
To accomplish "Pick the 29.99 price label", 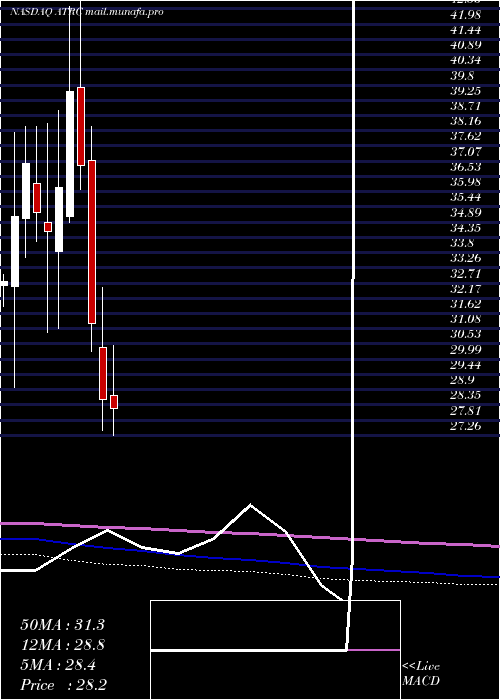I will pos(466,350).
